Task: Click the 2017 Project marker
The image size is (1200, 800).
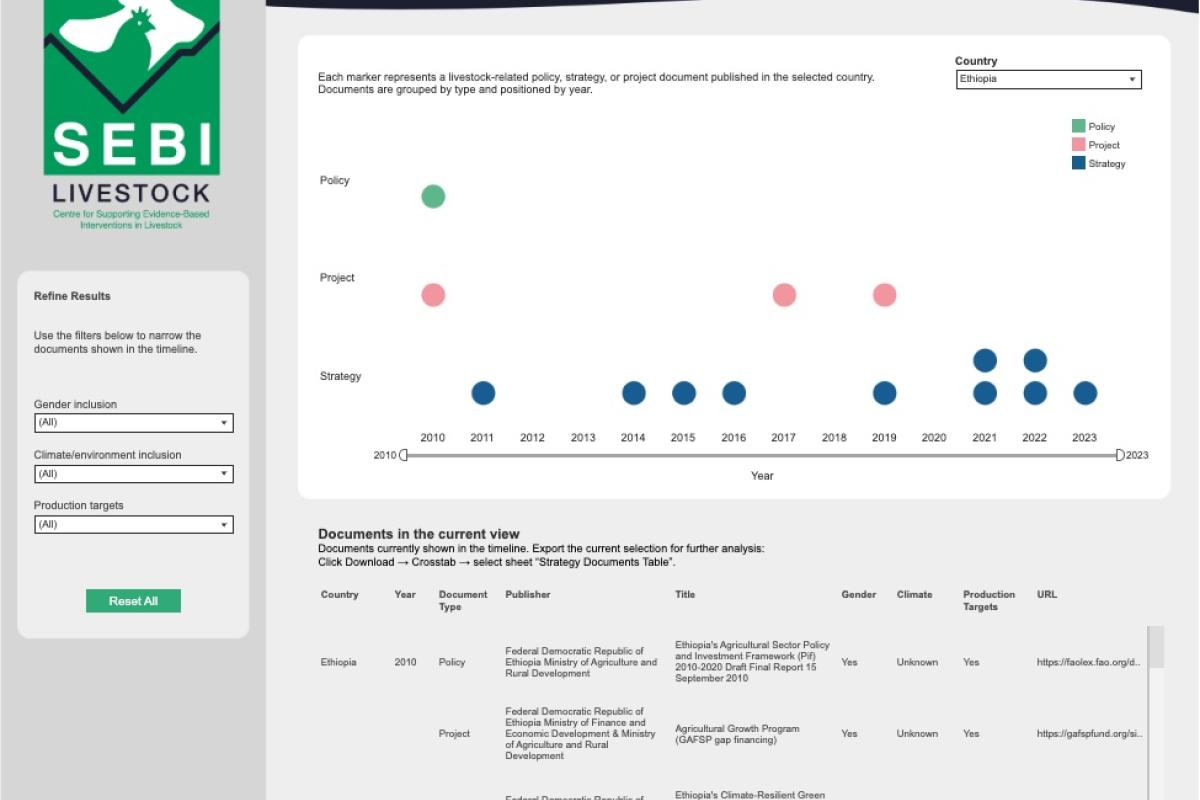Action: point(784,295)
